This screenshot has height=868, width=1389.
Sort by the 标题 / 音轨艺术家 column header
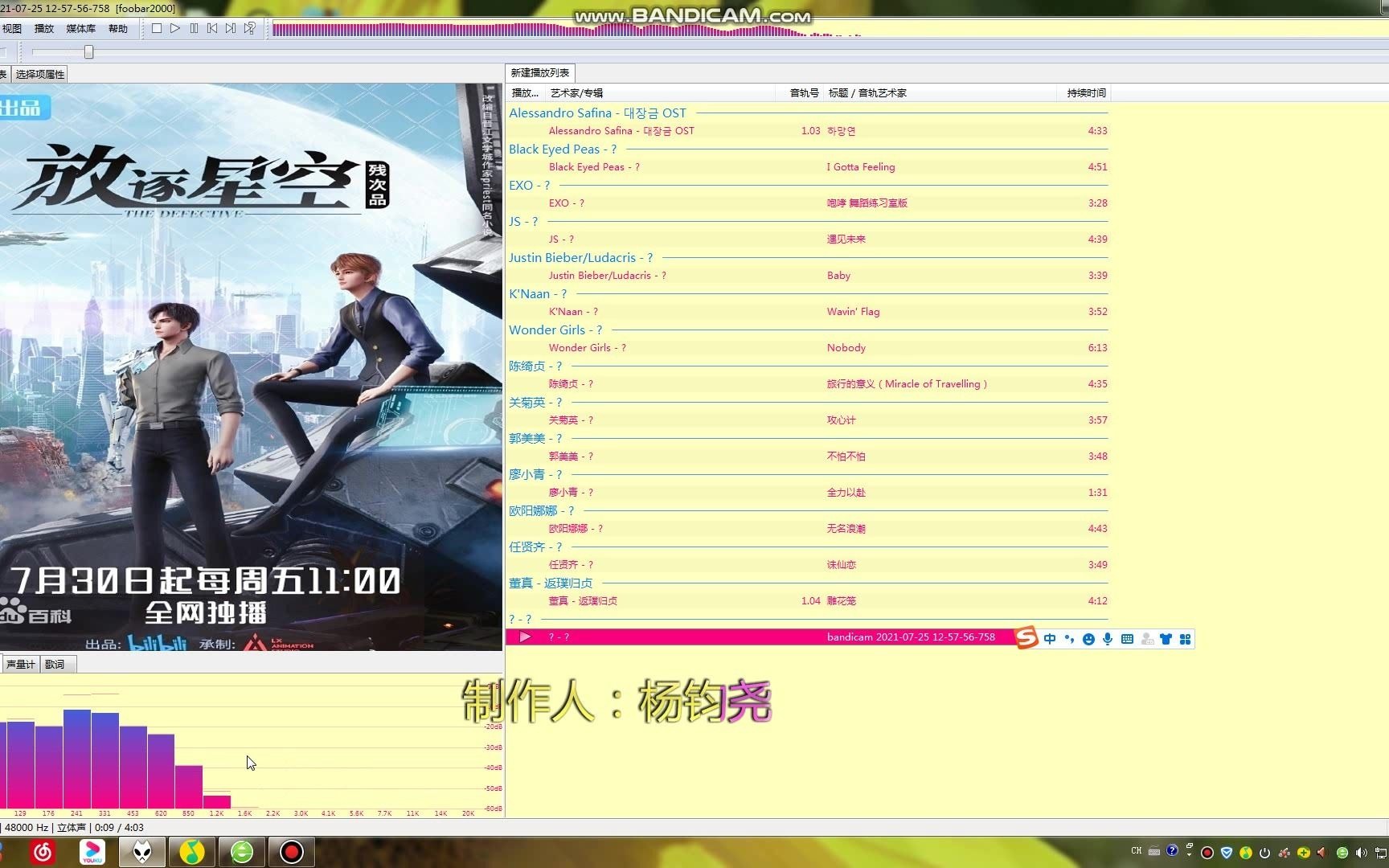tap(940, 93)
